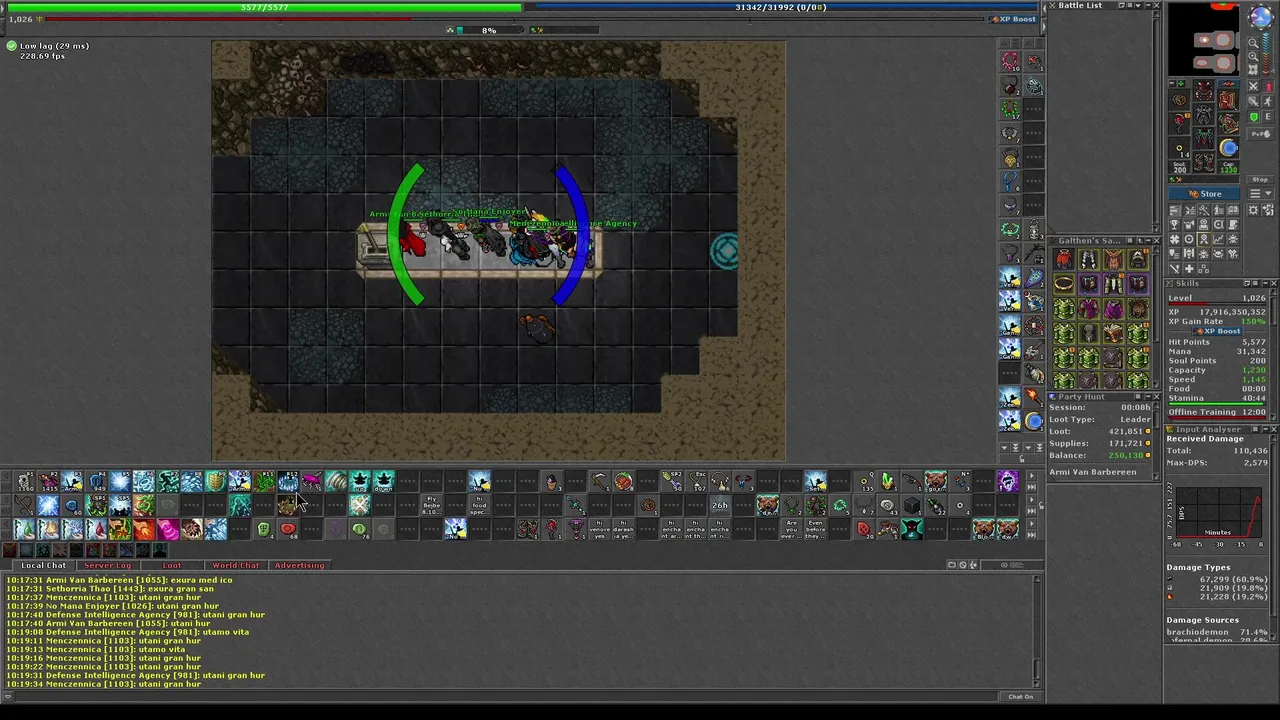Click the icon right of the gear
1280x720 pixels.
tap(1269, 210)
